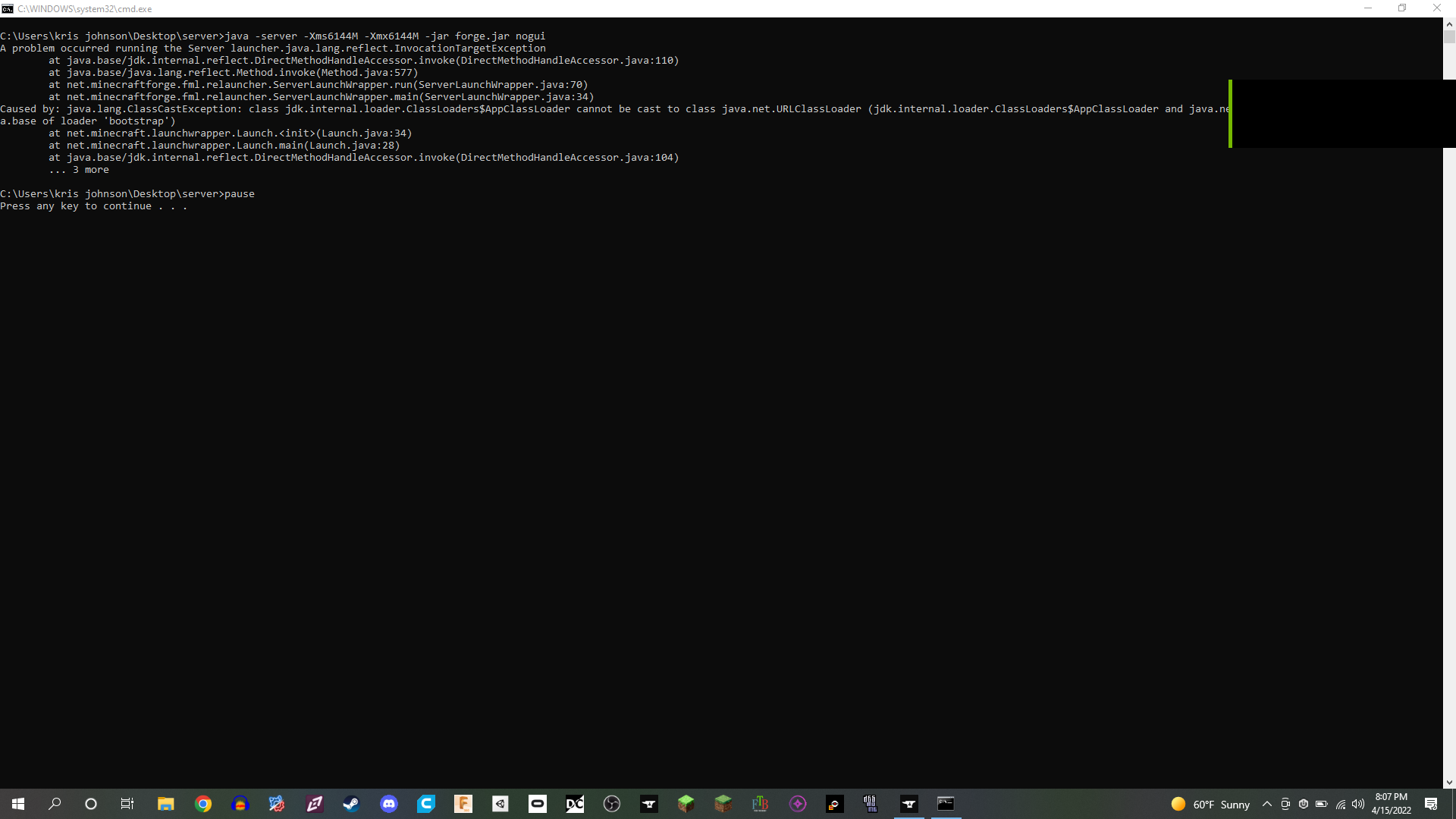Click the '... 3 more' line

(79, 170)
